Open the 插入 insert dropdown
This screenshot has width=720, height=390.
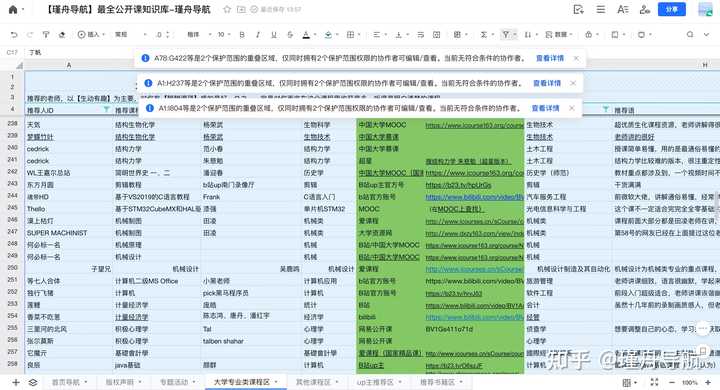tap(91, 34)
